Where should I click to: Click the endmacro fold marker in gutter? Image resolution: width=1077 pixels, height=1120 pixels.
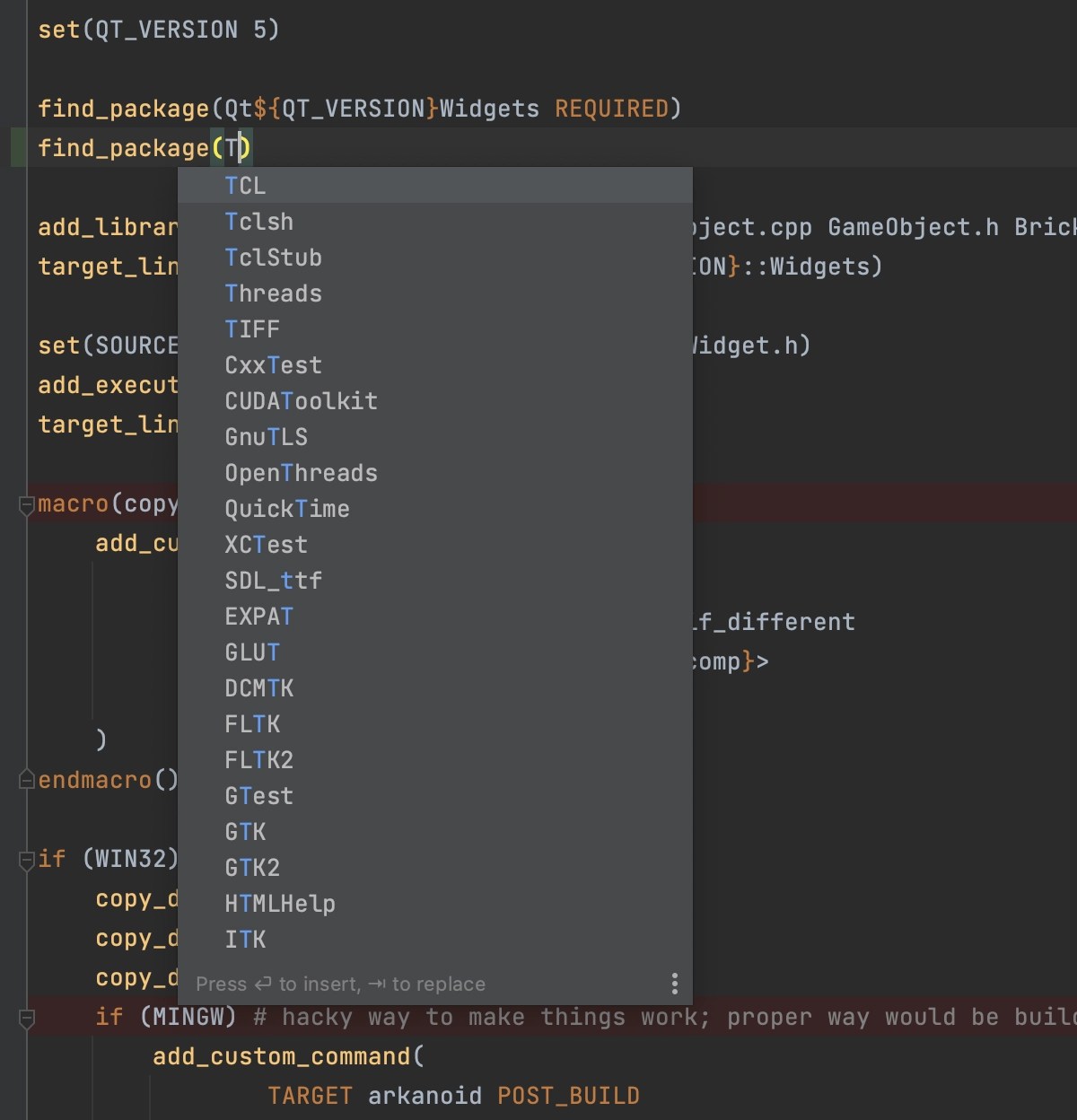pos(25,778)
